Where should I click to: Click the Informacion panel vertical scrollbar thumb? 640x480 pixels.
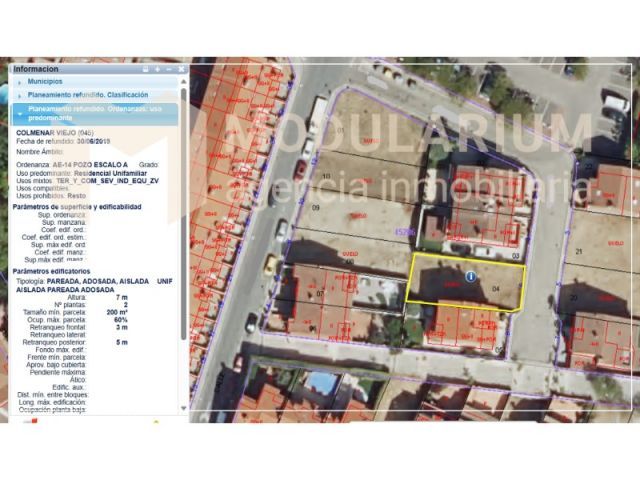pyautogui.click(x=184, y=214)
